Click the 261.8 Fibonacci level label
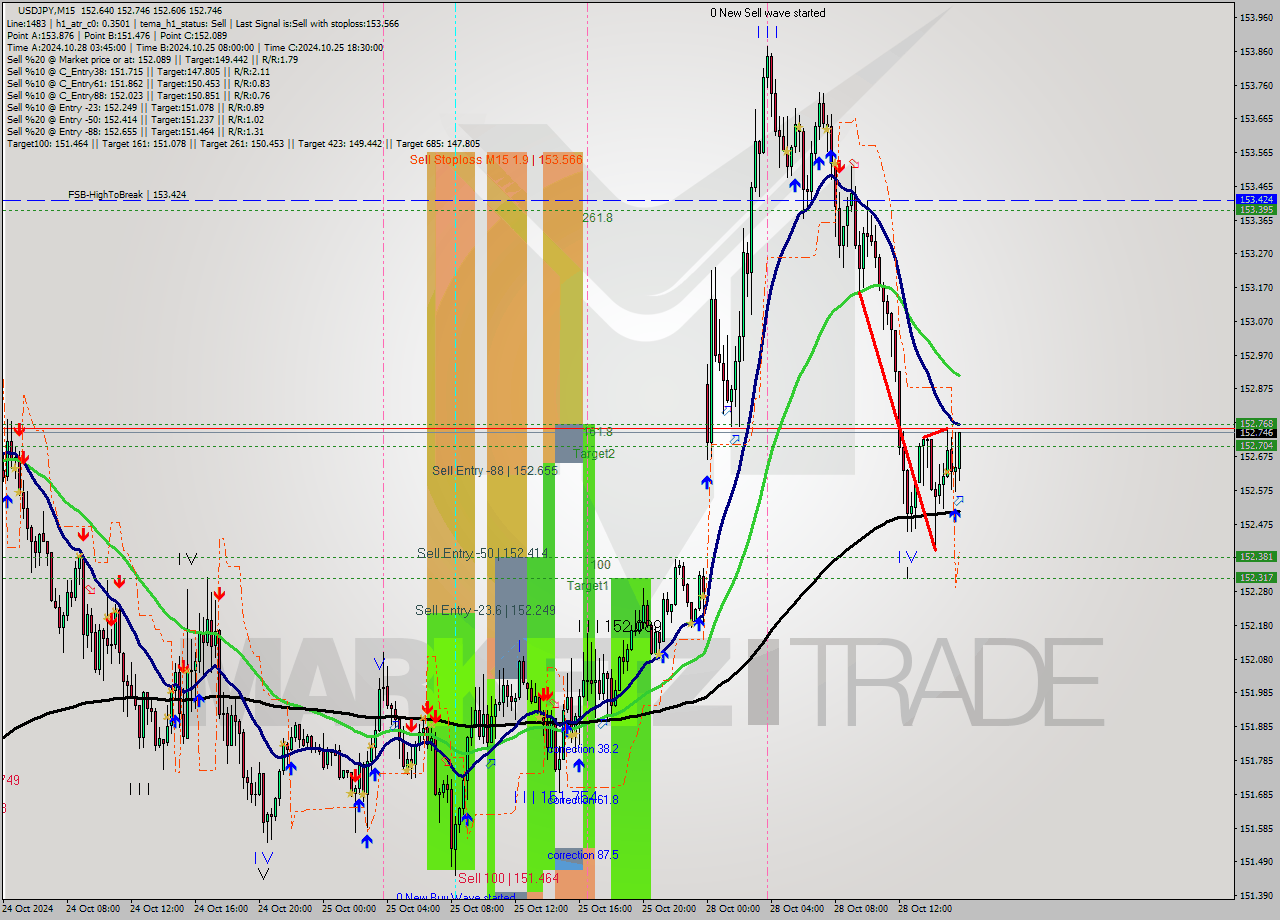This screenshot has height=920, width=1280. (x=597, y=217)
